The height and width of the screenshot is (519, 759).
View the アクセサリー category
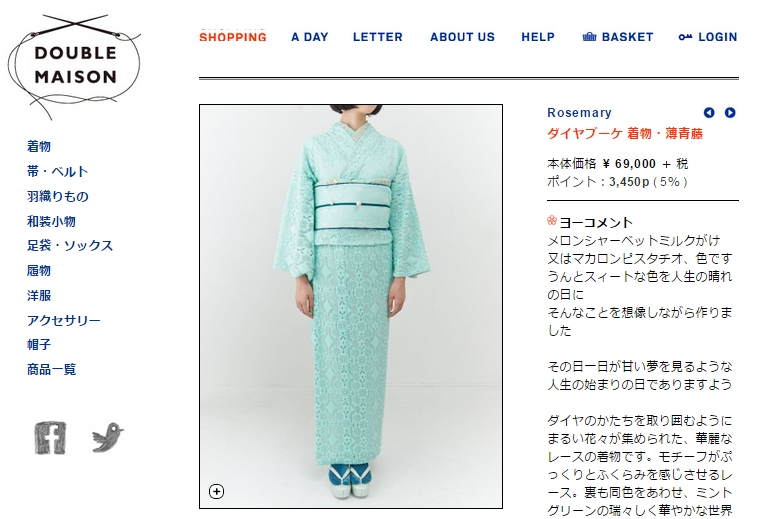point(63,320)
